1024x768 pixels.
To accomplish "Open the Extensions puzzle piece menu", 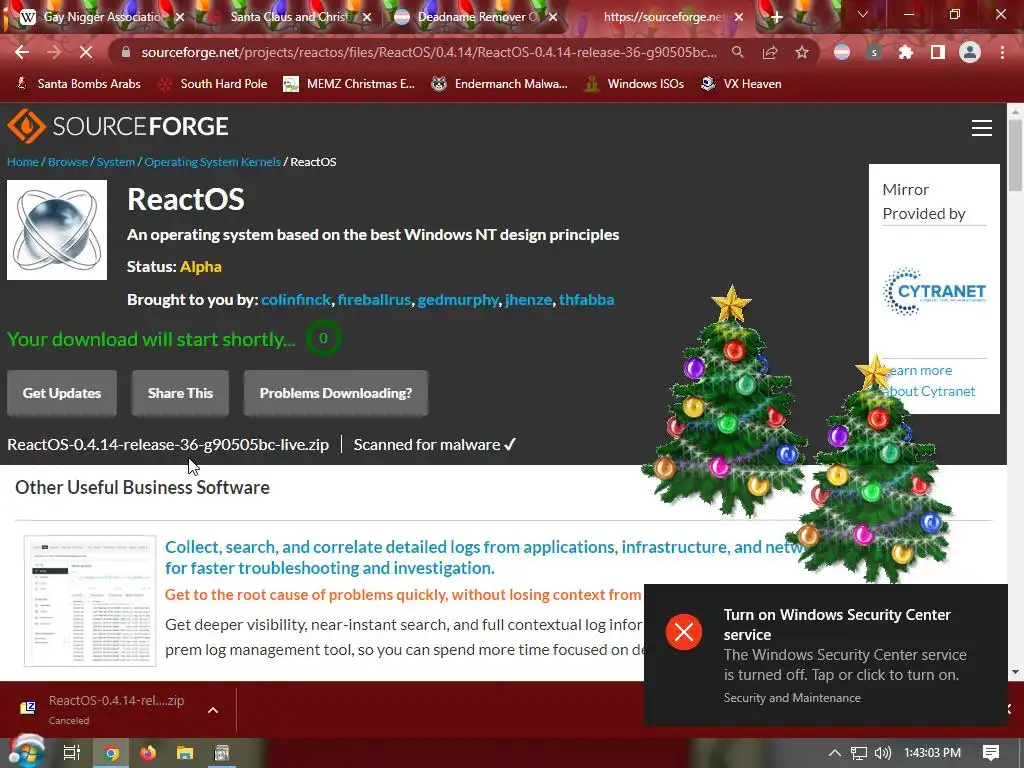I will point(906,52).
